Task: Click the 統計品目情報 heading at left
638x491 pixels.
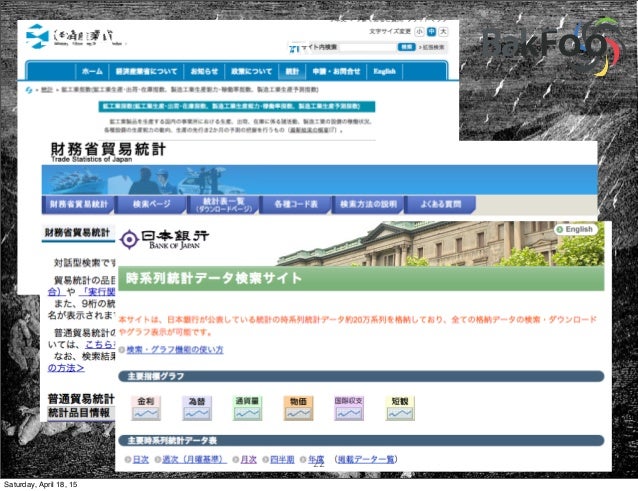Action: click(79, 413)
